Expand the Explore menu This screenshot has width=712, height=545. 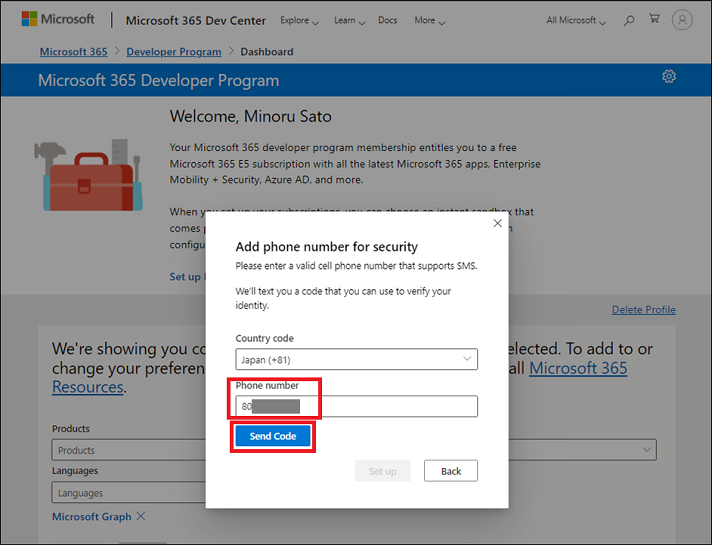pos(299,20)
